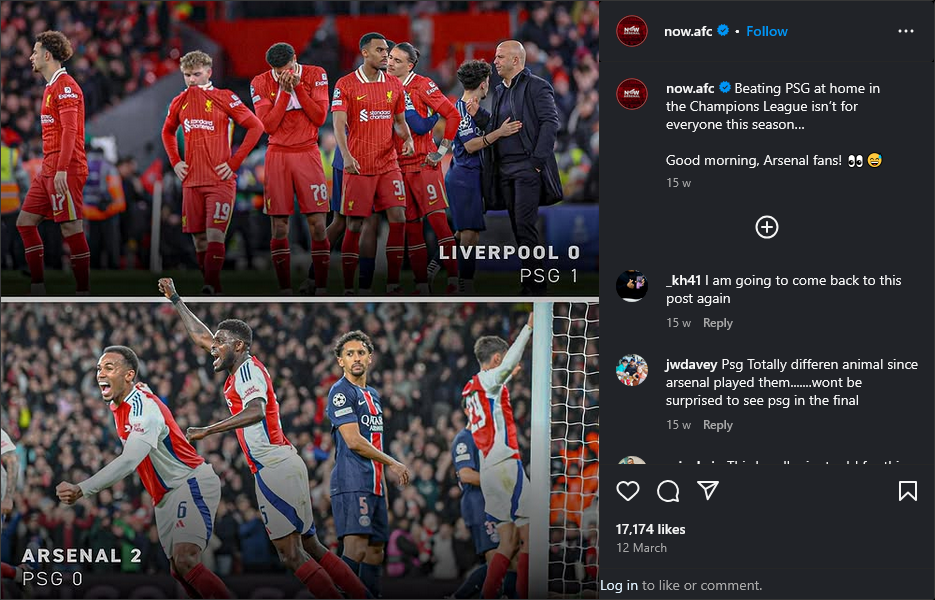
Task: Visit jwdavey profile from username
Action: coord(692,364)
